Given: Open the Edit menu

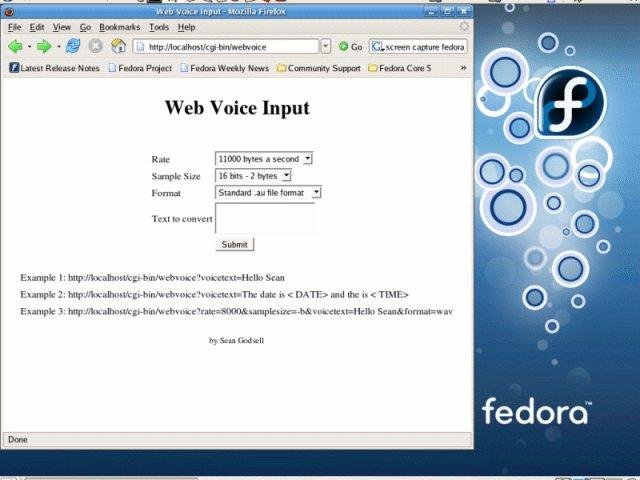Looking at the screenshot, I should pyautogui.click(x=37, y=27).
